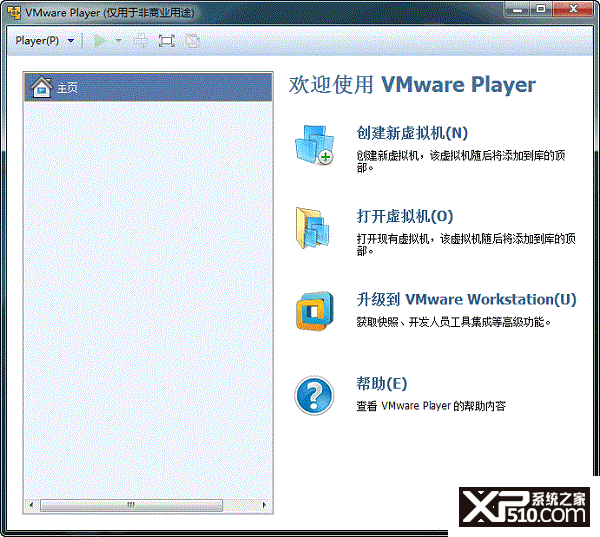Click the text 查看 VMware Player 的帮助内容
The image size is (600, 537).
coord(431,406)
